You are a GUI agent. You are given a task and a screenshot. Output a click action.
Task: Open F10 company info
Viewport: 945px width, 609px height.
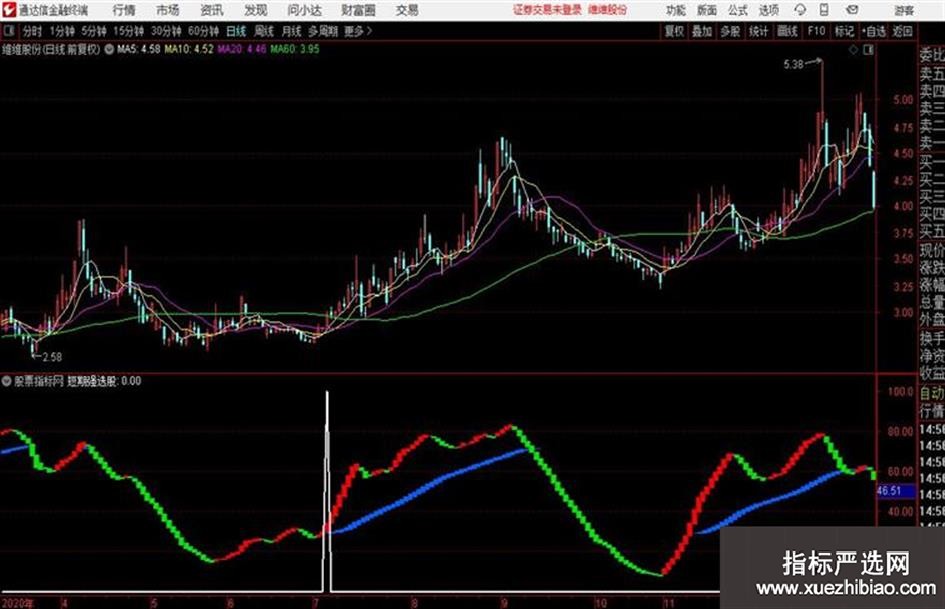tap(816, 31)
